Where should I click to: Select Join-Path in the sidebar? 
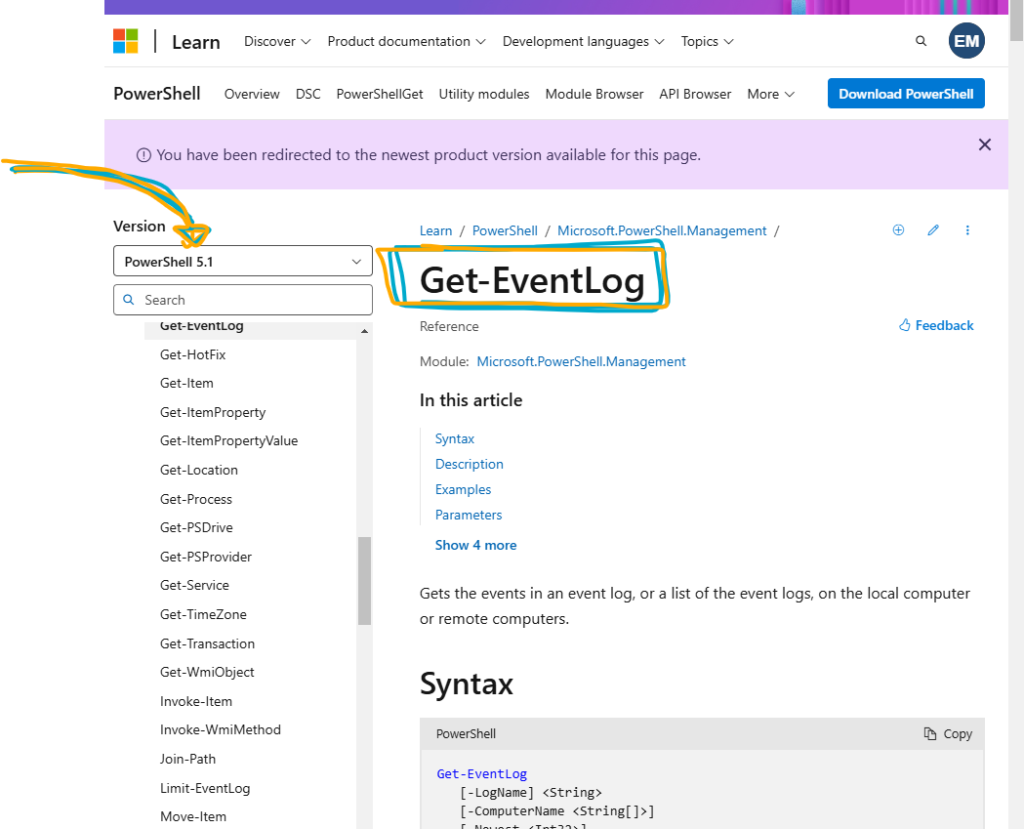pyautogui.click(x=187, y=759)
